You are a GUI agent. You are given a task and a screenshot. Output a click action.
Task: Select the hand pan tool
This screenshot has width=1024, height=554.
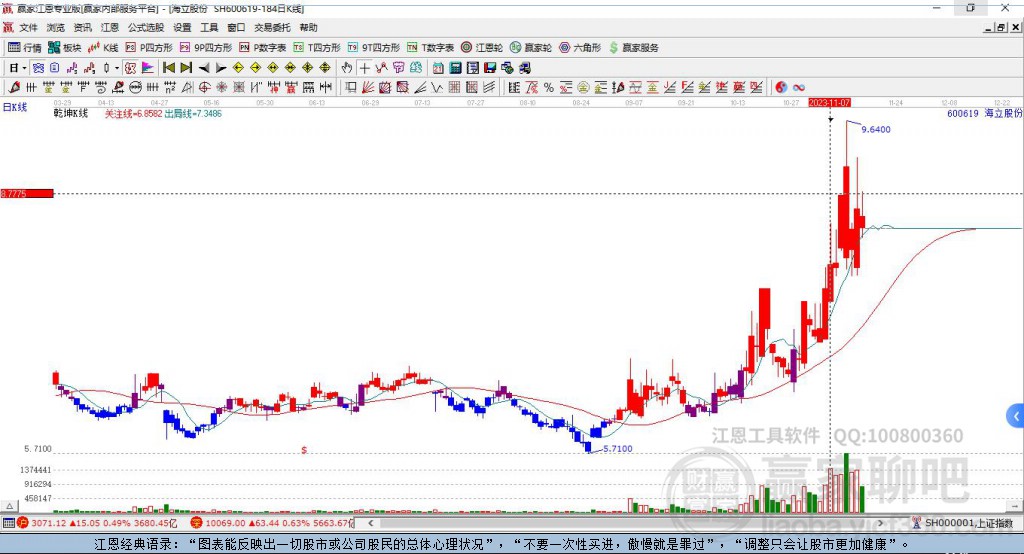tap(347, 68)
